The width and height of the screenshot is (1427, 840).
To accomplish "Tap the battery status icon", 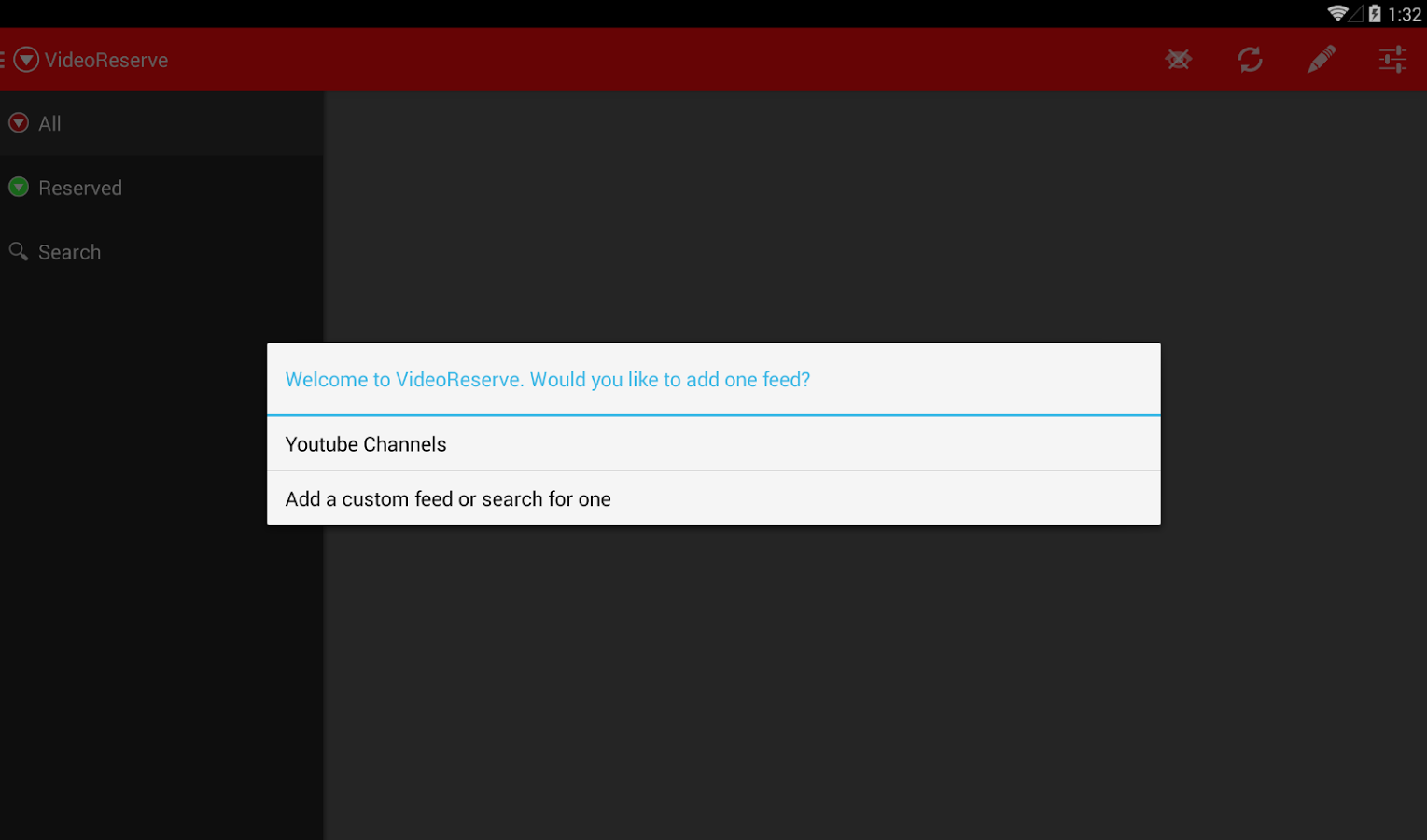I will [x=1374, y=13].
